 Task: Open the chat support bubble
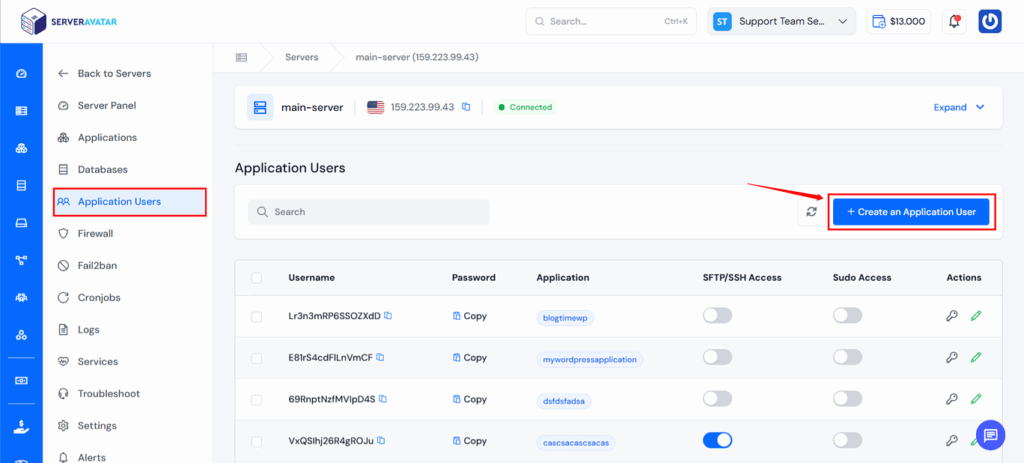click(990, 435)
